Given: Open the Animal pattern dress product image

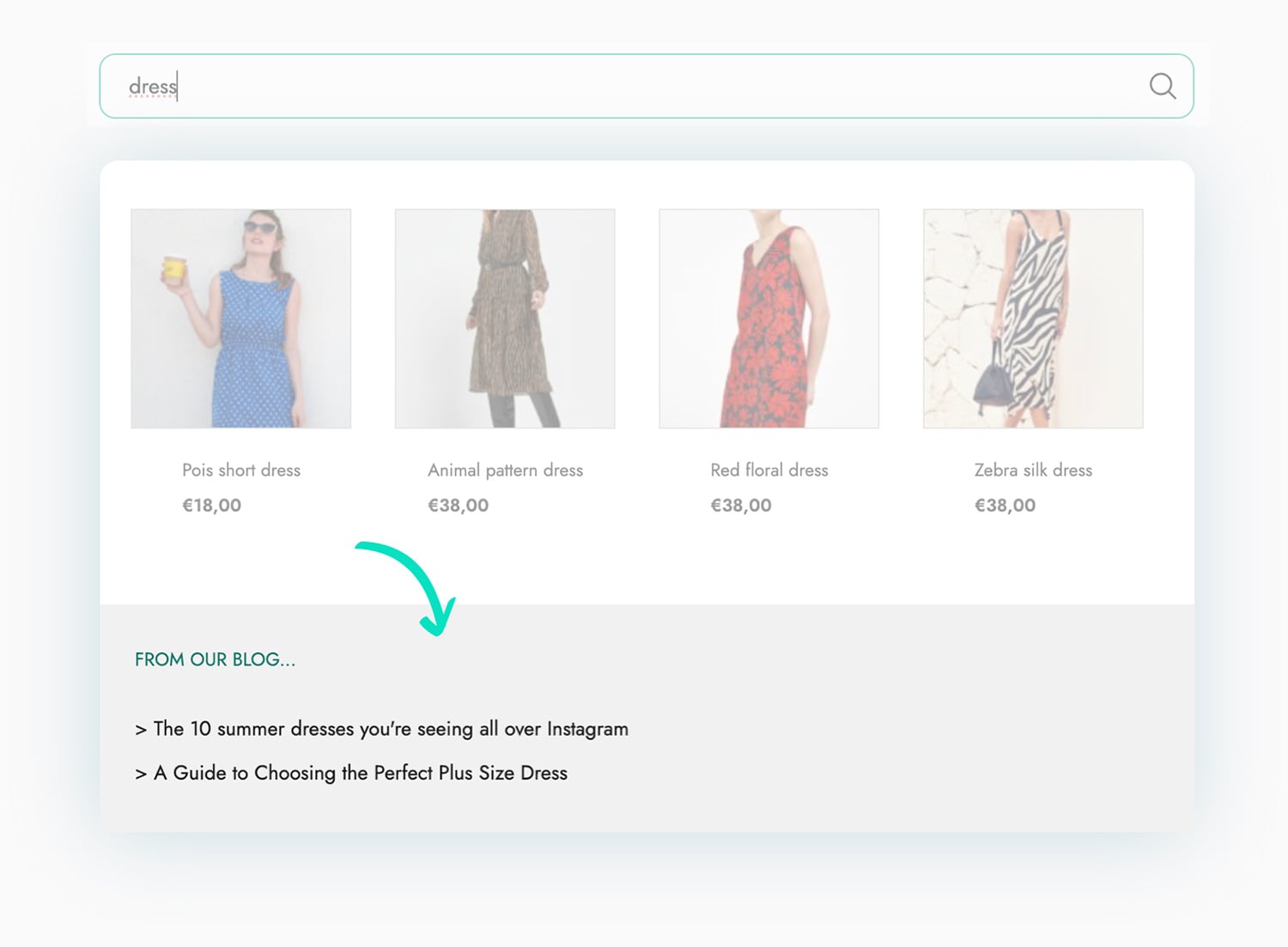Looking at the screenshot, I should 505,319.
